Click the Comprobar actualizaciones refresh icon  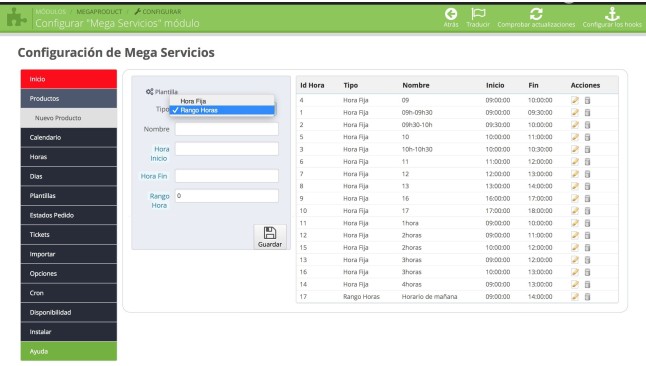pyautogui.click(x=536, y=14)
